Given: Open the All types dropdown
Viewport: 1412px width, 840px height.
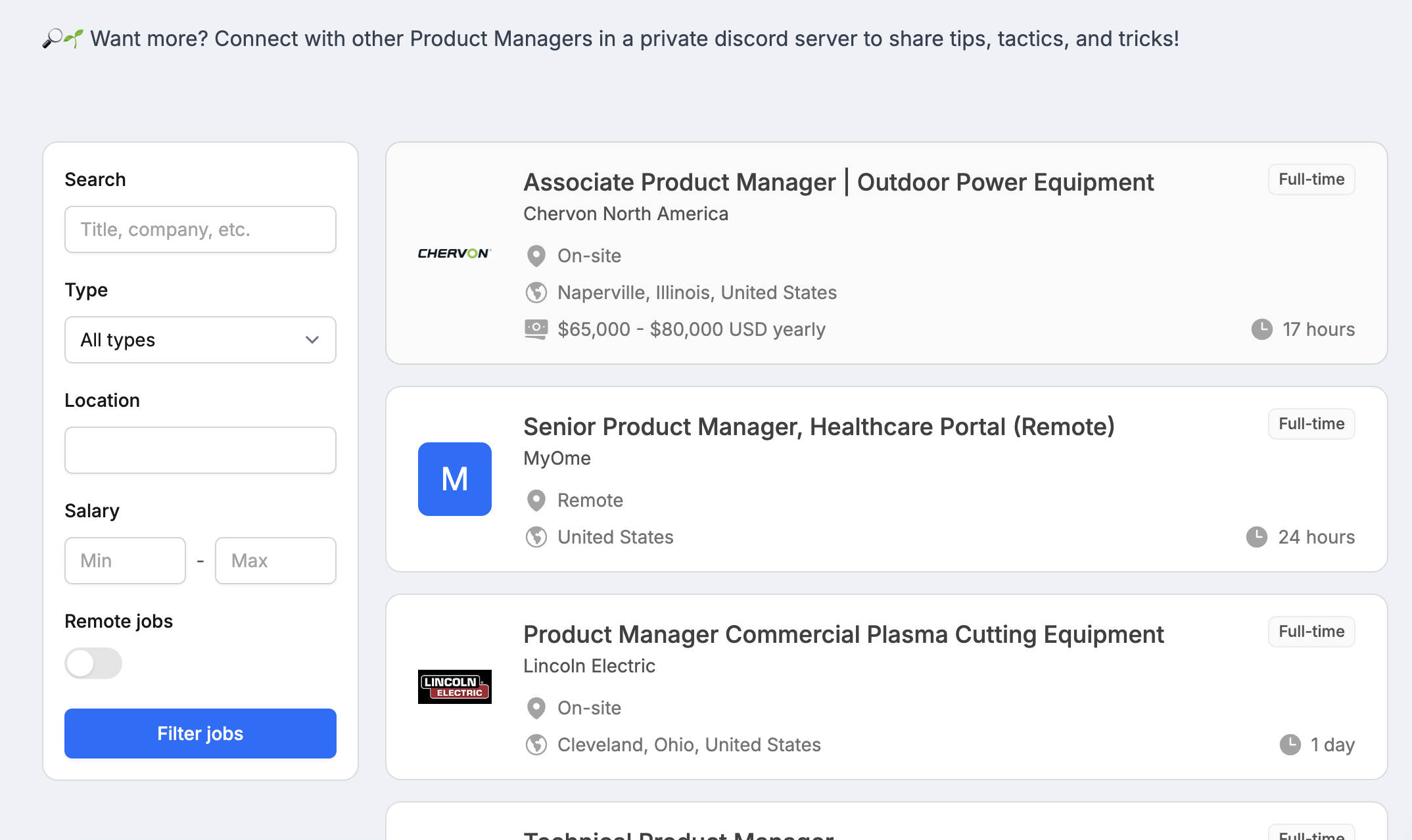Looking at the screenshot, I should [200, 340].
